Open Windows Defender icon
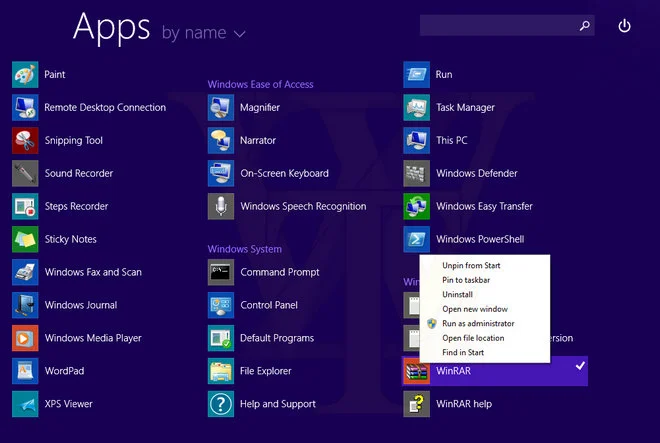 [x=417, y=173]
